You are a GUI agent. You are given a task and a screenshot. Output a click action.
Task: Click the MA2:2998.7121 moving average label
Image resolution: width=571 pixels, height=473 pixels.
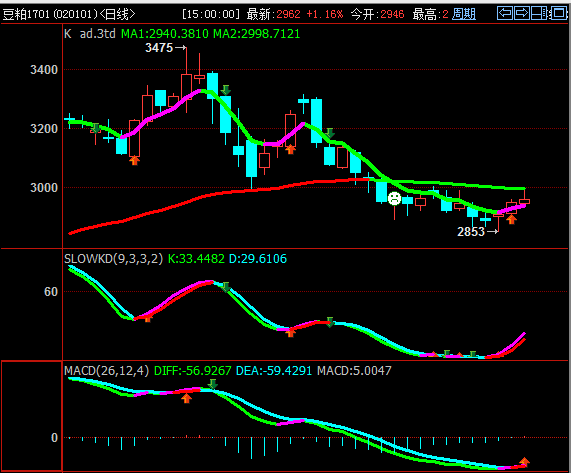click(257, 34)
